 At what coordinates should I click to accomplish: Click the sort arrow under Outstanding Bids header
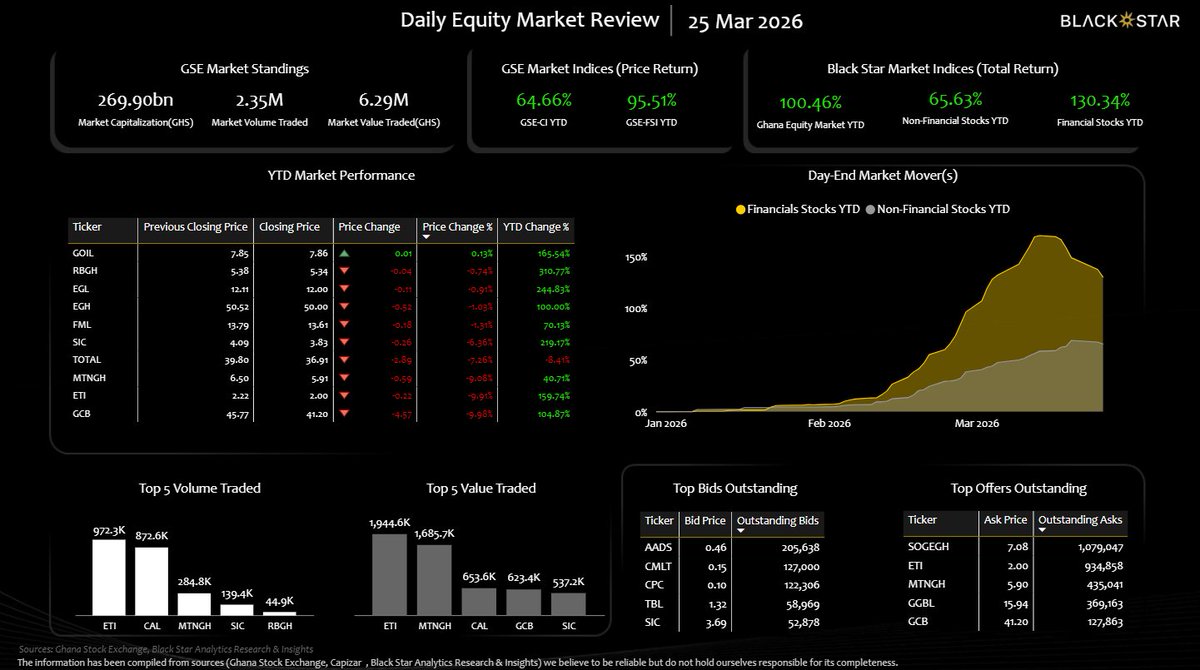tap(740, 531)
